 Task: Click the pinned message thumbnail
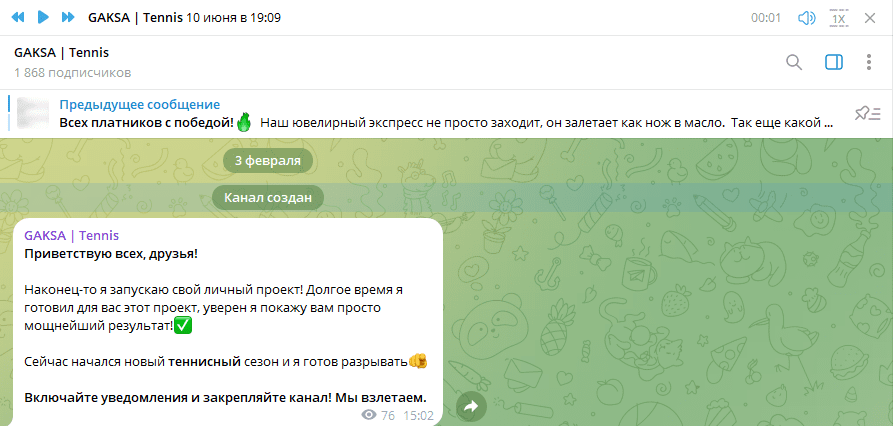pyautogui.click(x=34, y=113)
